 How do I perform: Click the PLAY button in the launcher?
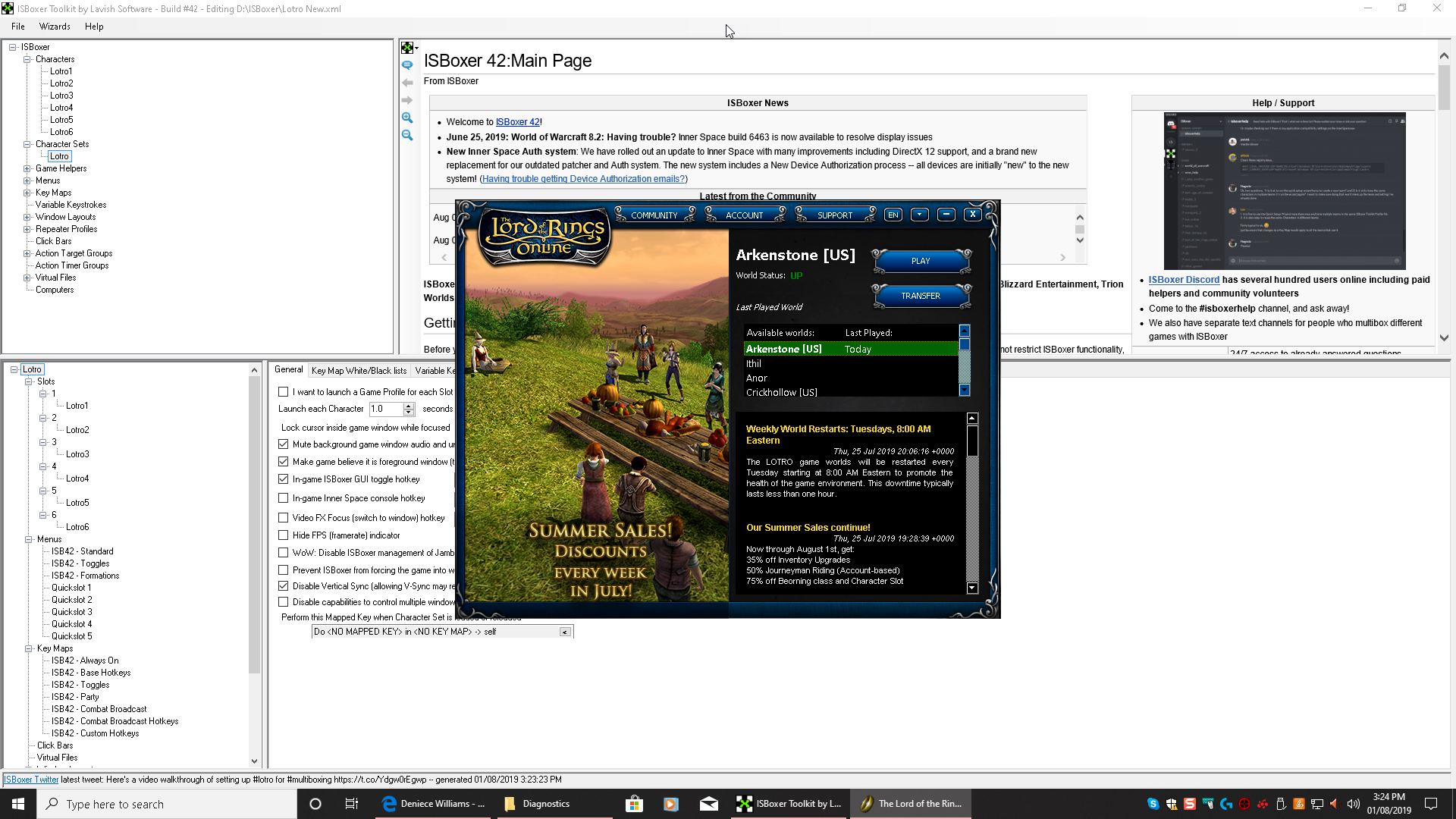[921, 261]
